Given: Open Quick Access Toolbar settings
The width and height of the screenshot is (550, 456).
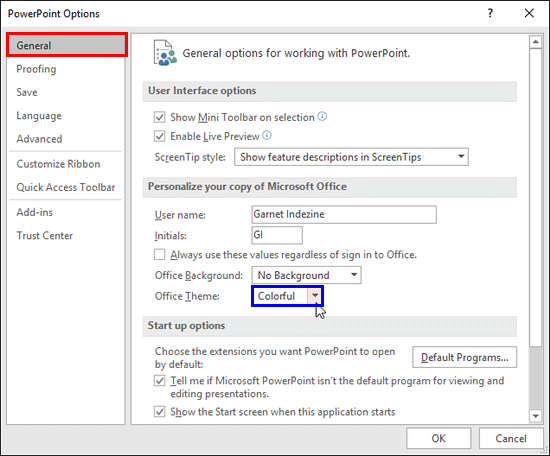Looking at the screenshot, I should (x=66, y=187).
